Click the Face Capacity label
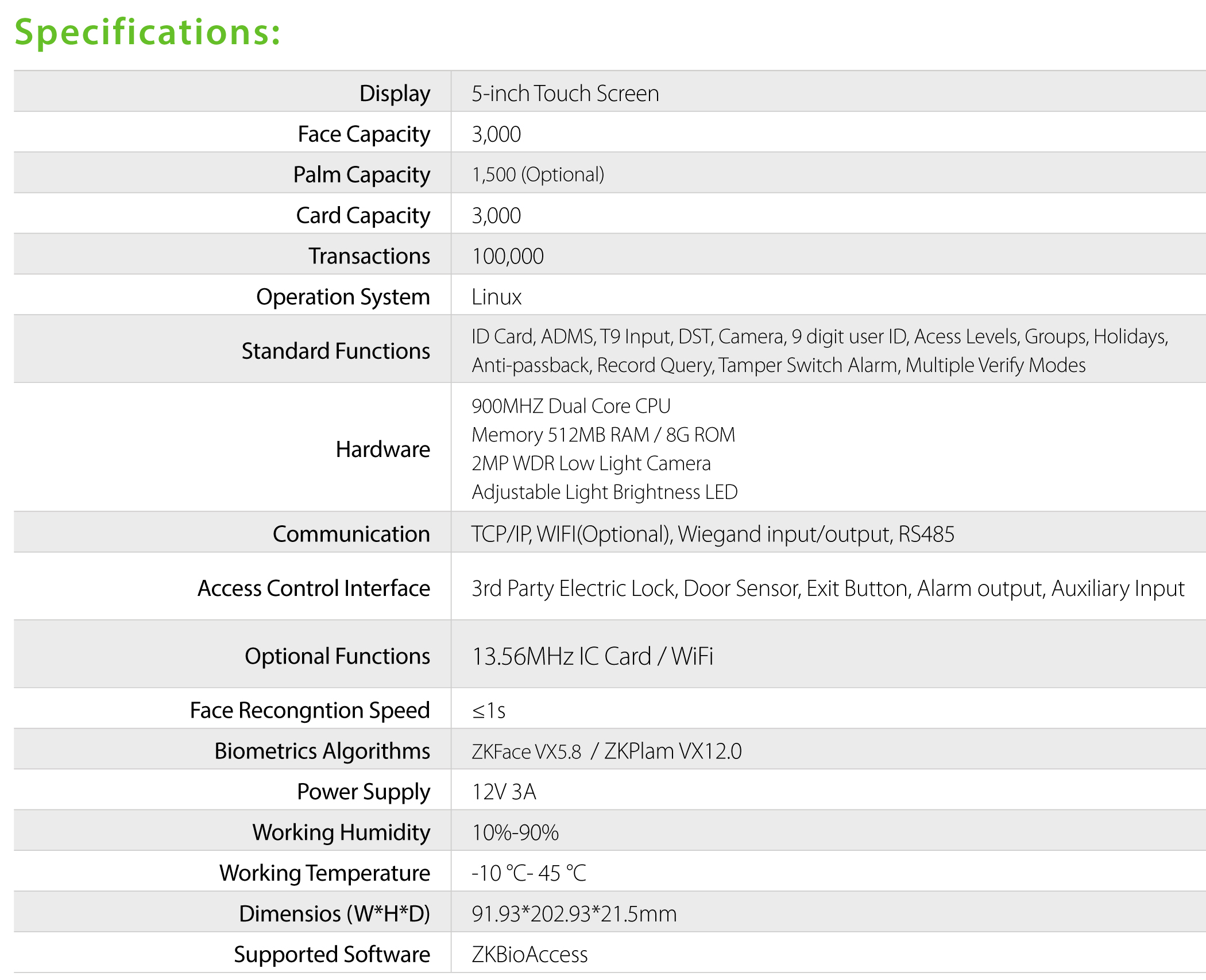This screenshot has height=980, width=1206. tap(364, 134)
